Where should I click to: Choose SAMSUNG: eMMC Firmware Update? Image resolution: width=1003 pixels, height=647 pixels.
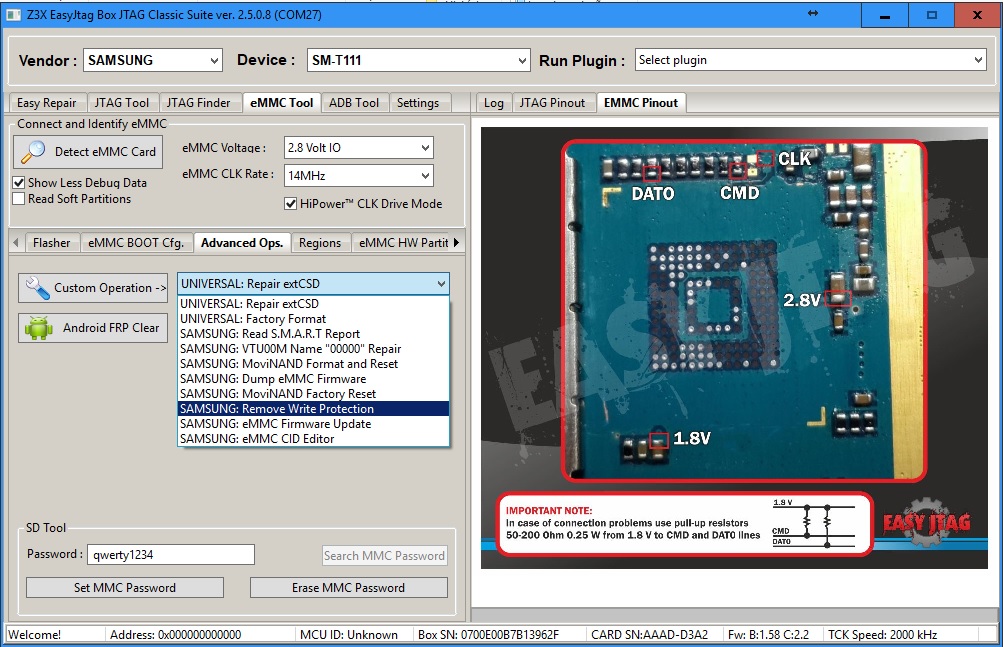click(313, 424)
